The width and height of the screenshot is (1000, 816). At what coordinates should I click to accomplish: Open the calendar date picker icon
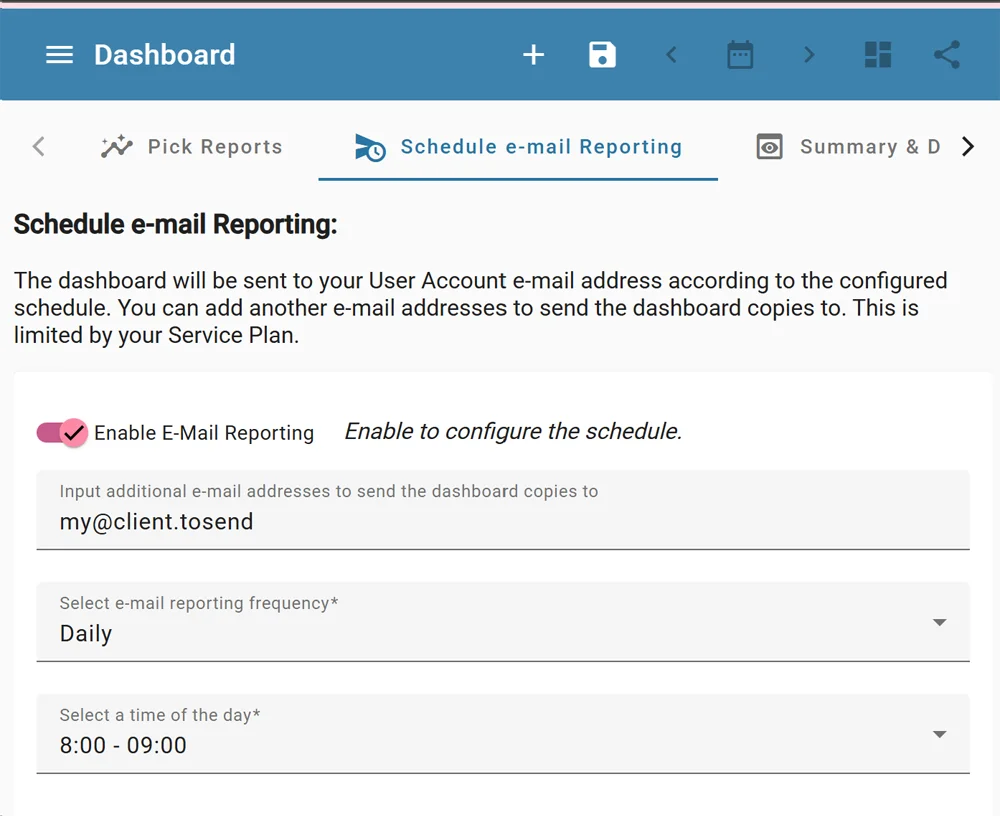pyautogui.click(x=740, y=55)
